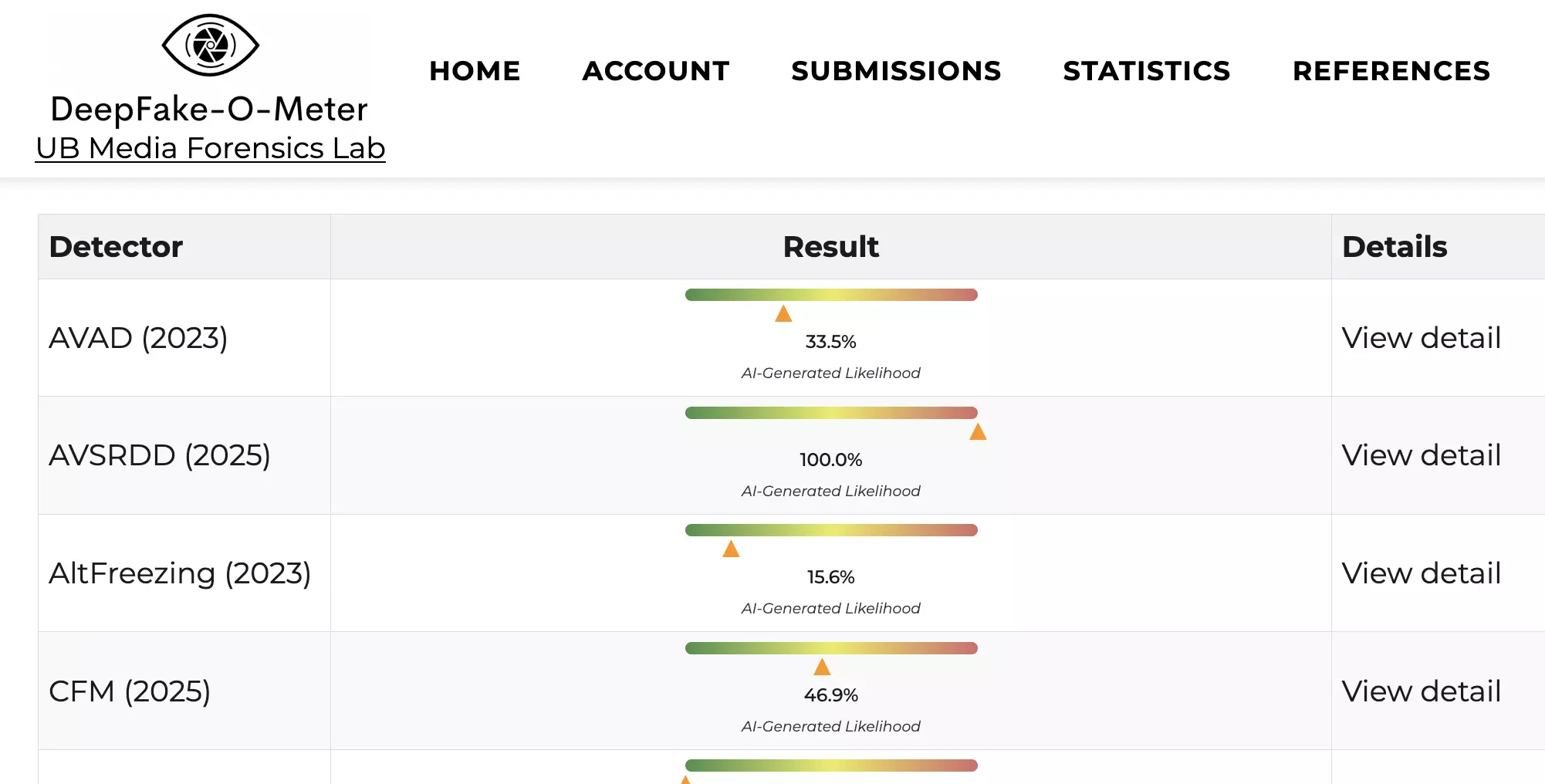The height and width of the screenshot is (784, 1545).
Task: Open AltFreezing (2023) detail link
Action: coord(1421,573)
